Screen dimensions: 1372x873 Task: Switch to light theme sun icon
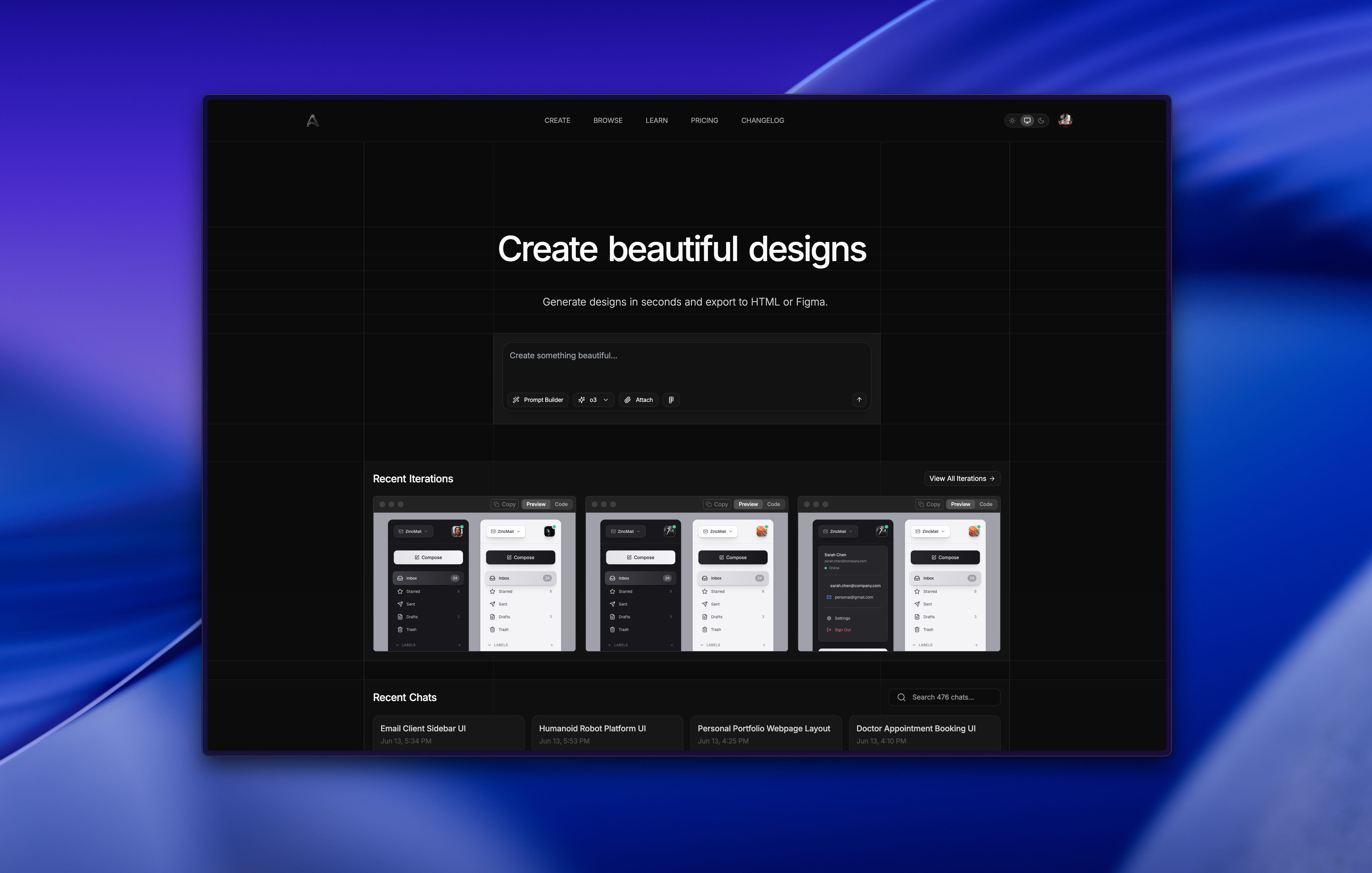click(1012, 120)
